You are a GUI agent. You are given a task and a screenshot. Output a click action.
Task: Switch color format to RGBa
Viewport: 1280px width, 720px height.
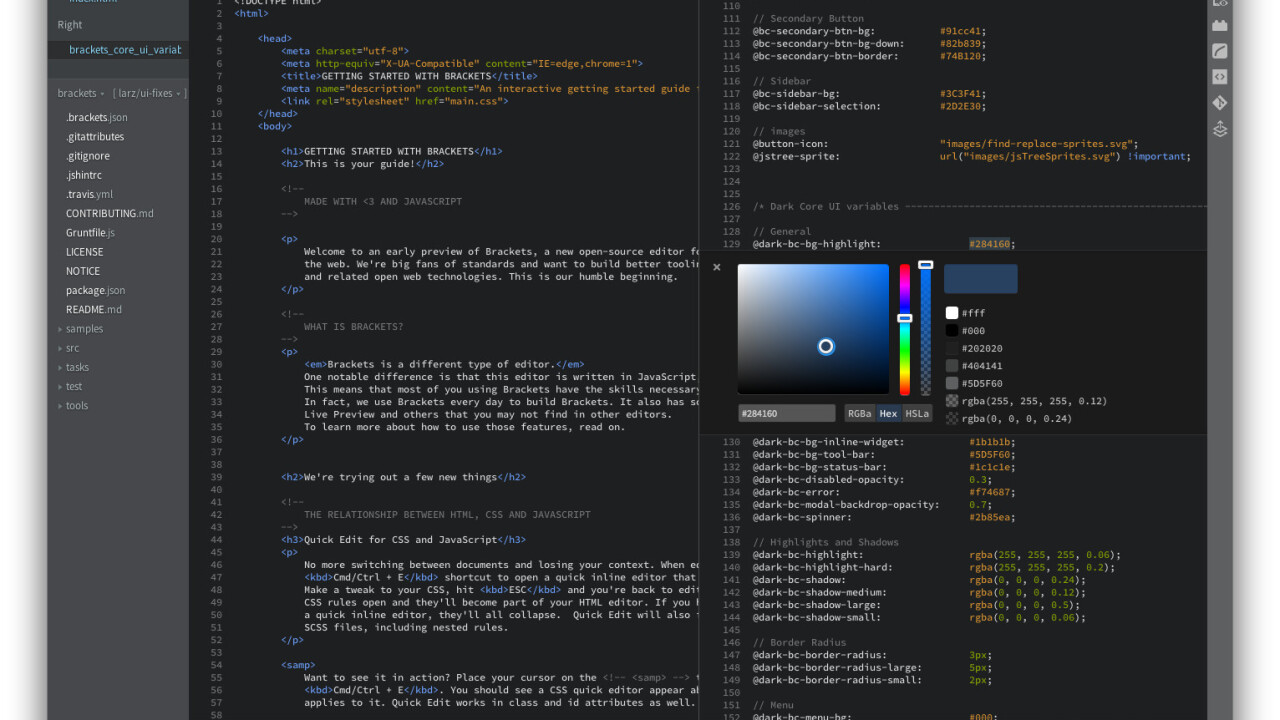pyautogui.click(x=858, y=412)
